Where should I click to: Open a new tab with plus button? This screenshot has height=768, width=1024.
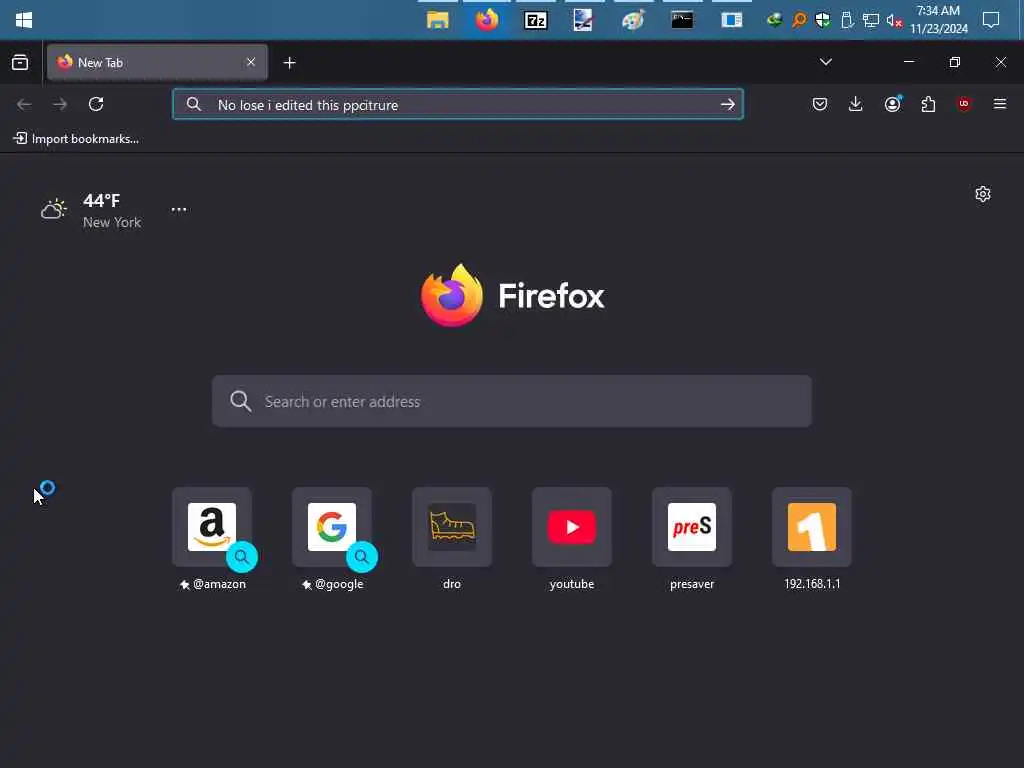tap(289, 63)
